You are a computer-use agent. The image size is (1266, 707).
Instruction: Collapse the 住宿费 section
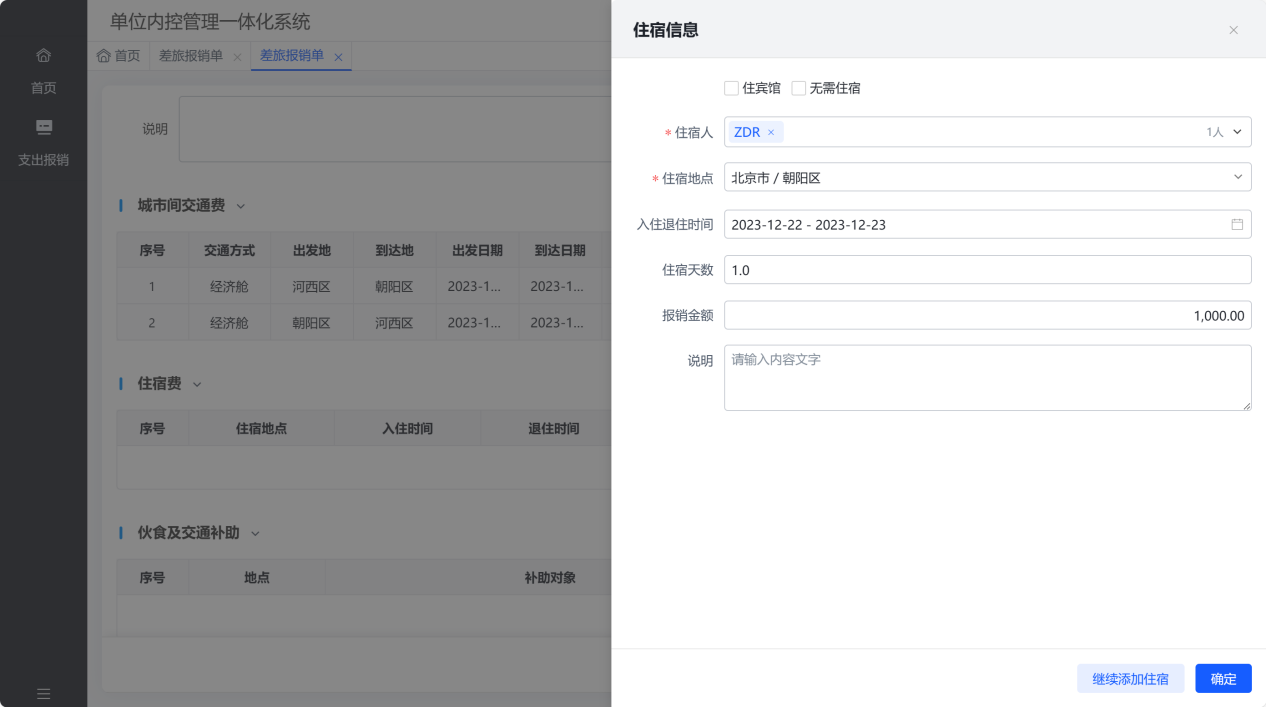point(197,384)
